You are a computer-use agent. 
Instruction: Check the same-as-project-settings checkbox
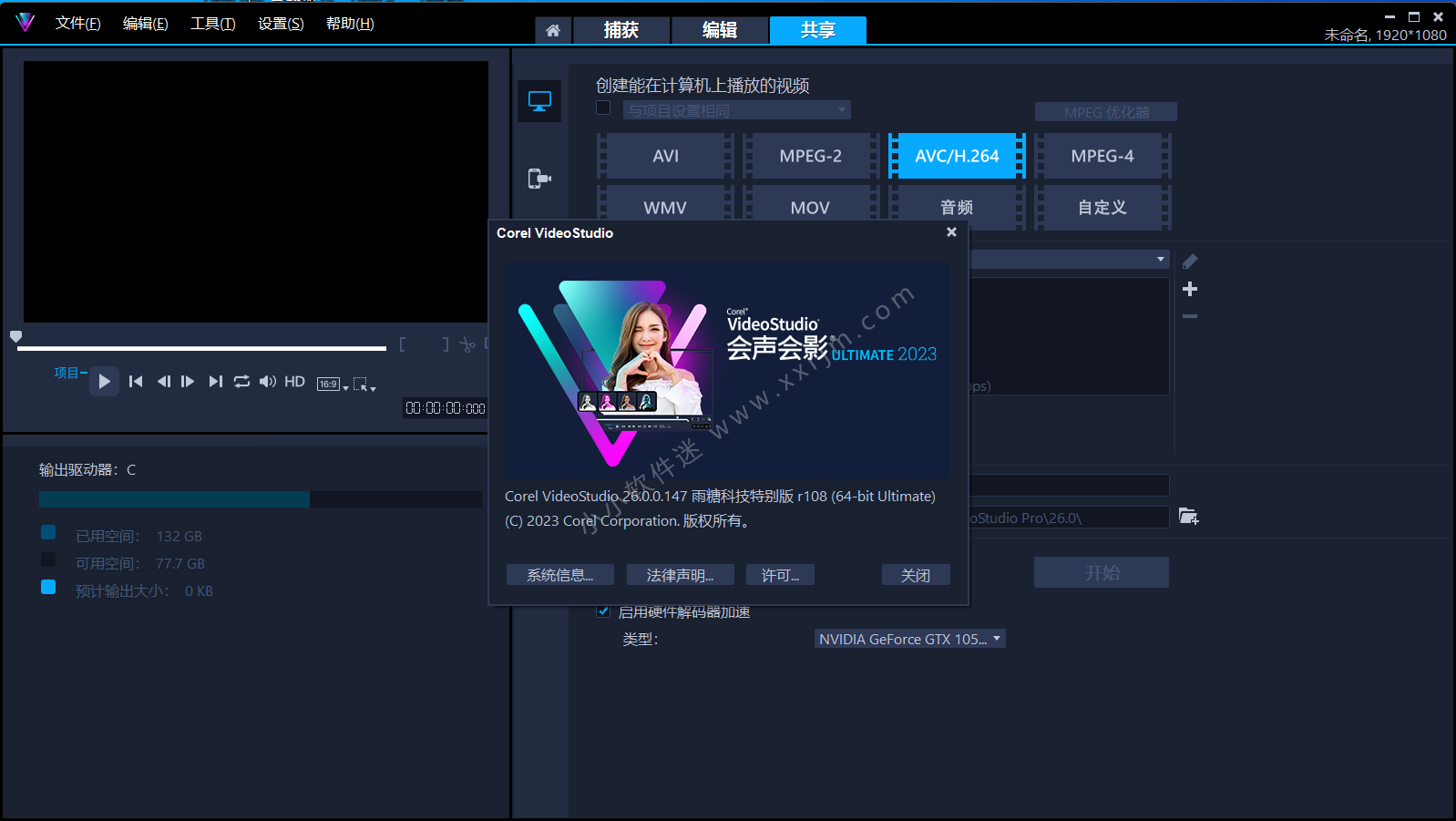point(603,108)
